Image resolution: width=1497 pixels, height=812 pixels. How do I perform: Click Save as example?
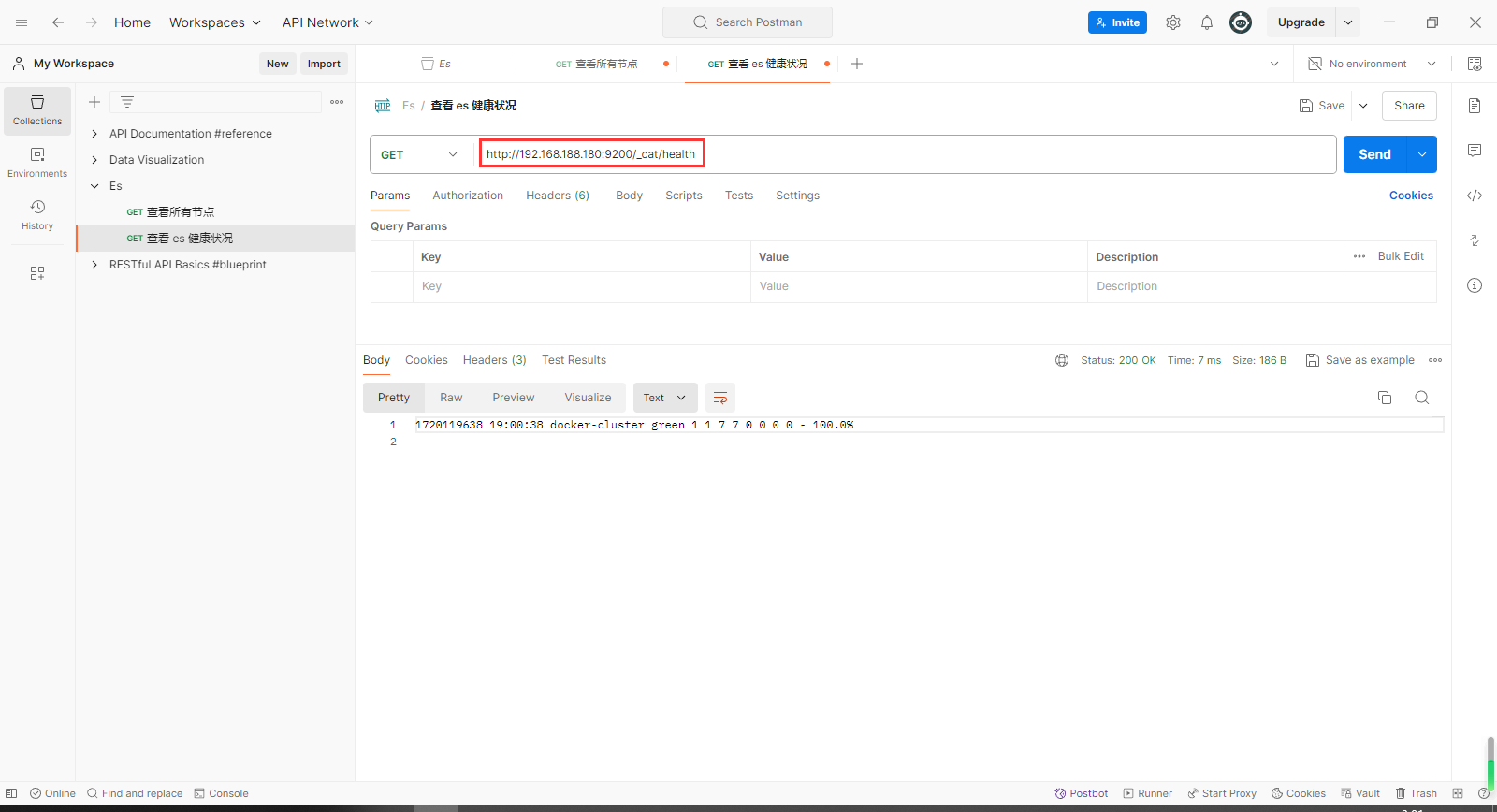[1360, 360]
